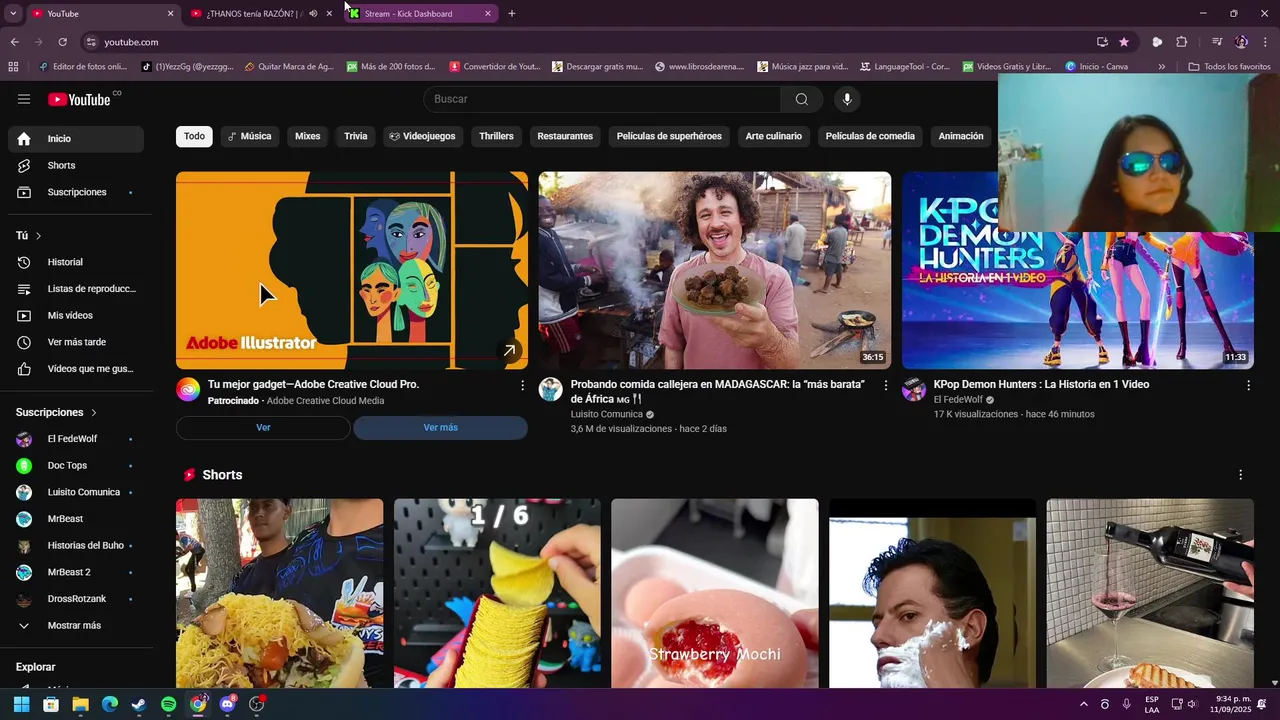Click the bookmark star in address bar

1124,42
